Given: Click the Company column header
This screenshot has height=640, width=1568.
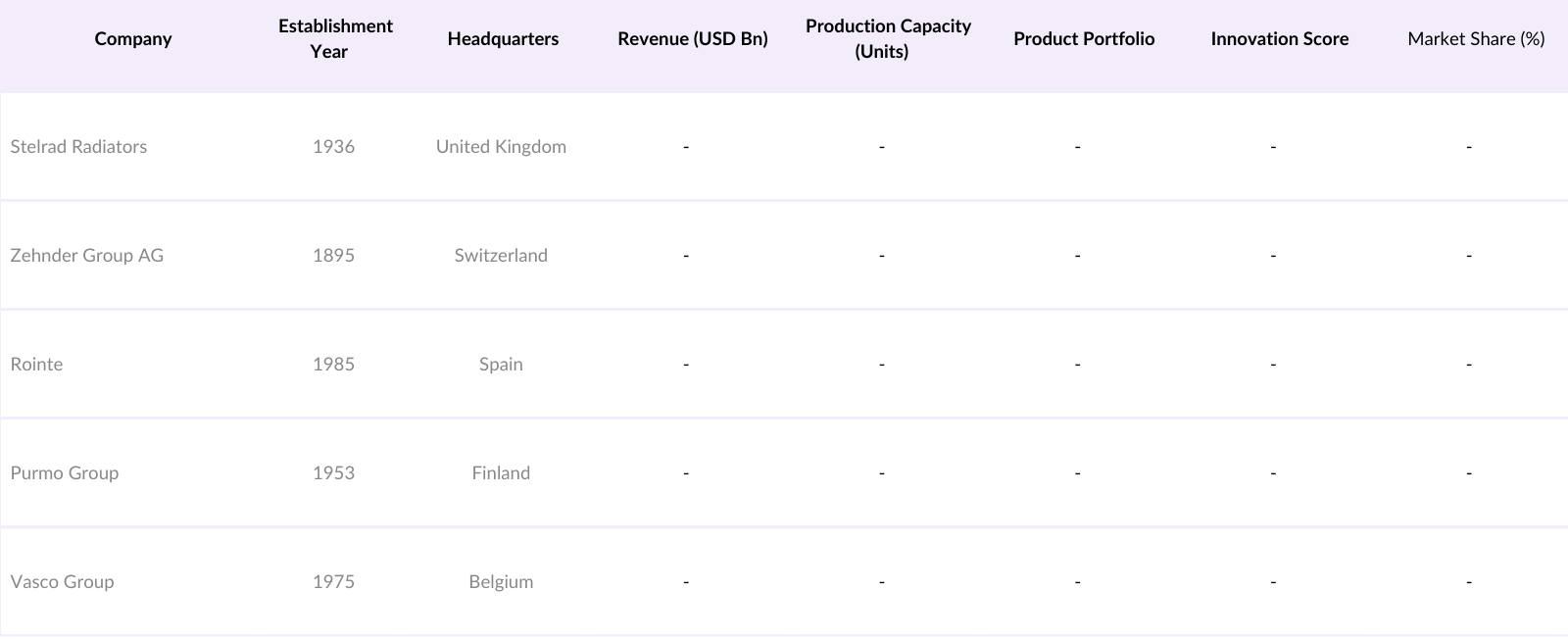Looking at the screenshot, I should [x=133, y=39].
